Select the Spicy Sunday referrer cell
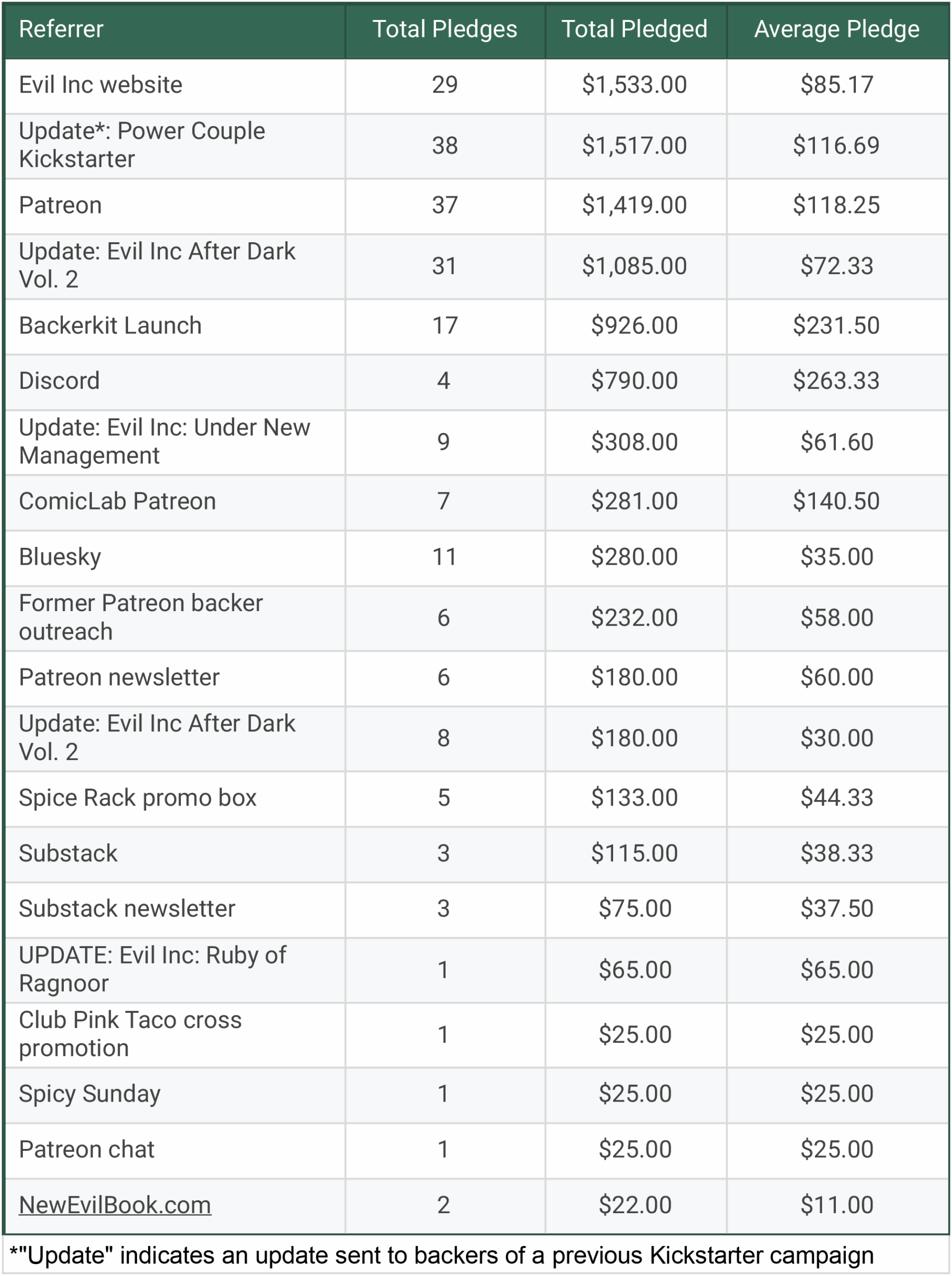The image size is (952, 1276). coord(89,1093)
